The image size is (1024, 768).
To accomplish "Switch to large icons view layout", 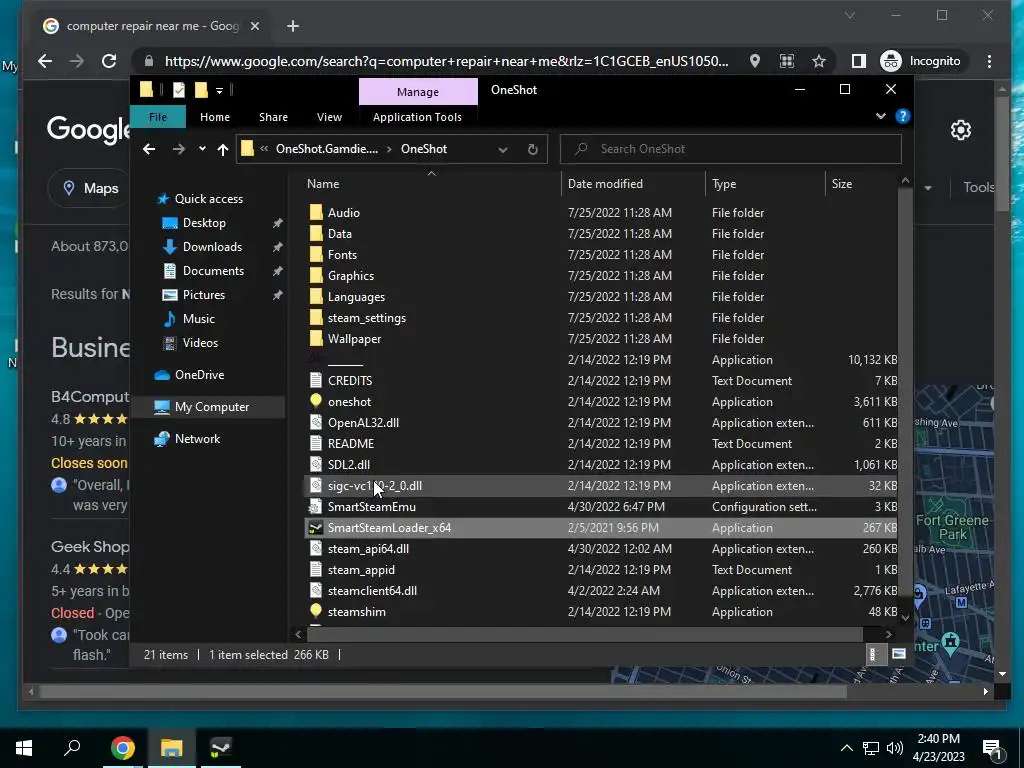I will pos(899,654).
